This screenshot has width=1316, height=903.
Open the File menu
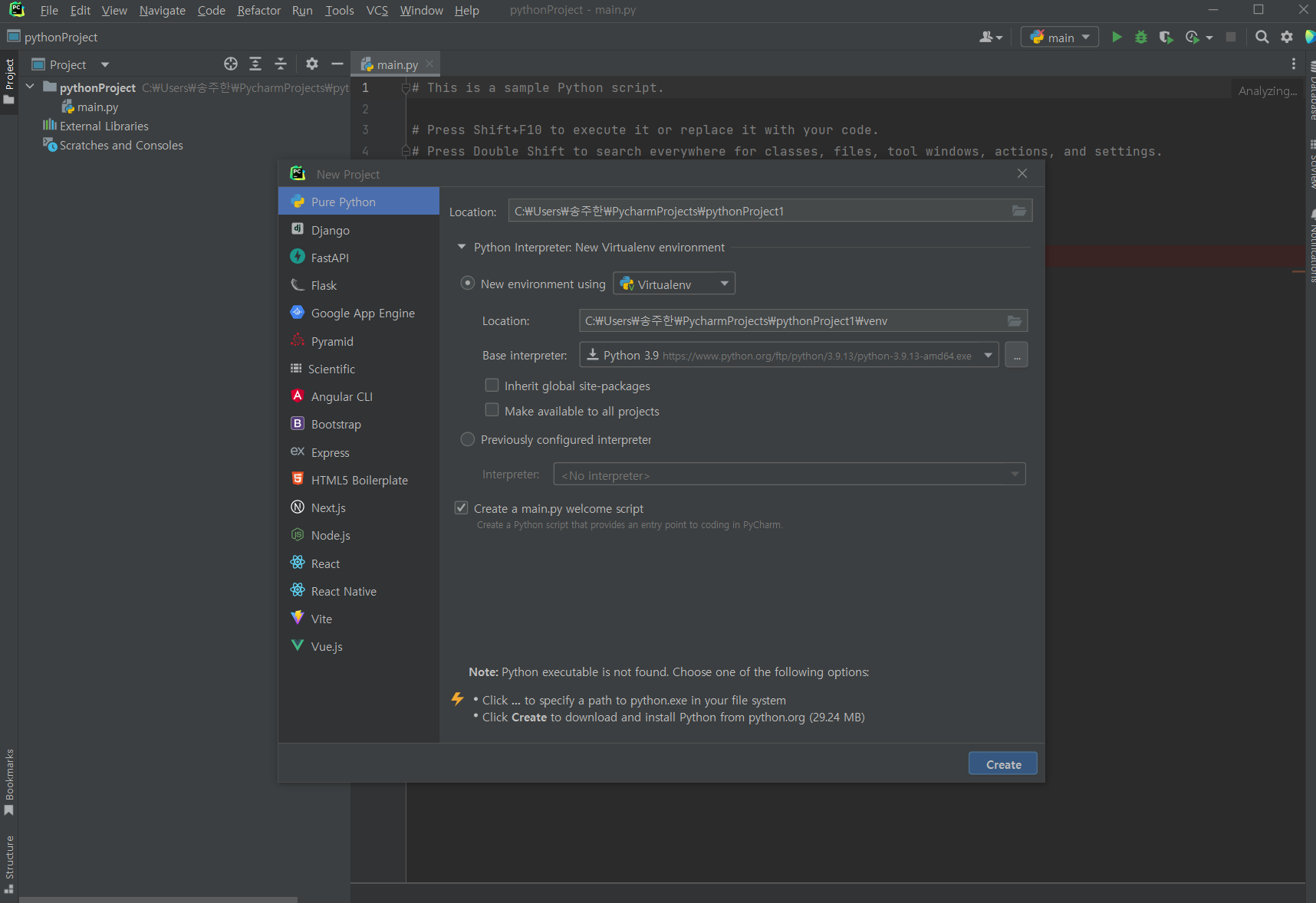(x=49, y=10)
